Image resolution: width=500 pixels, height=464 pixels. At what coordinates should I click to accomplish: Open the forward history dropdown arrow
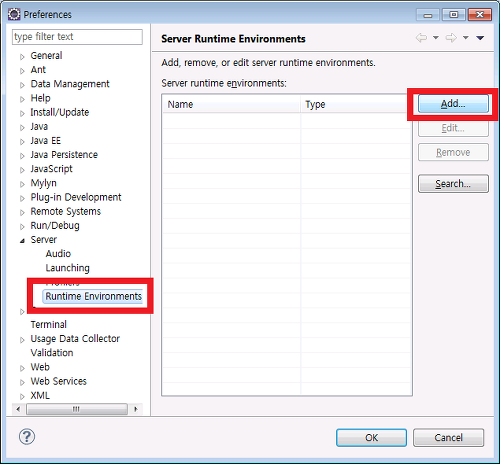pyautogui.click(x=466, y=38)
